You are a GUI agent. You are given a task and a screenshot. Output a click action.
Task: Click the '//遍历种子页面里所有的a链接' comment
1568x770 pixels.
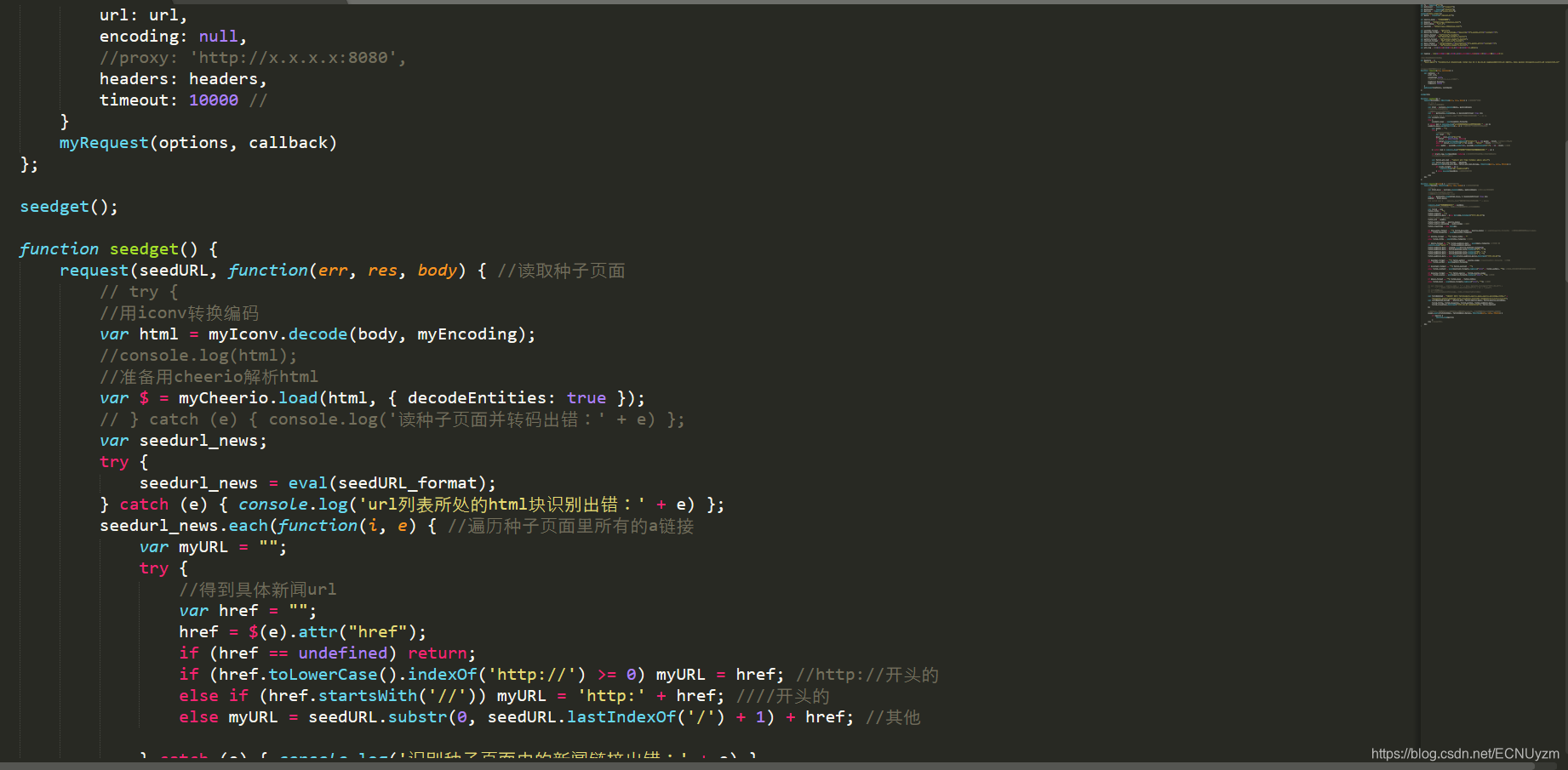pos(571,526)
